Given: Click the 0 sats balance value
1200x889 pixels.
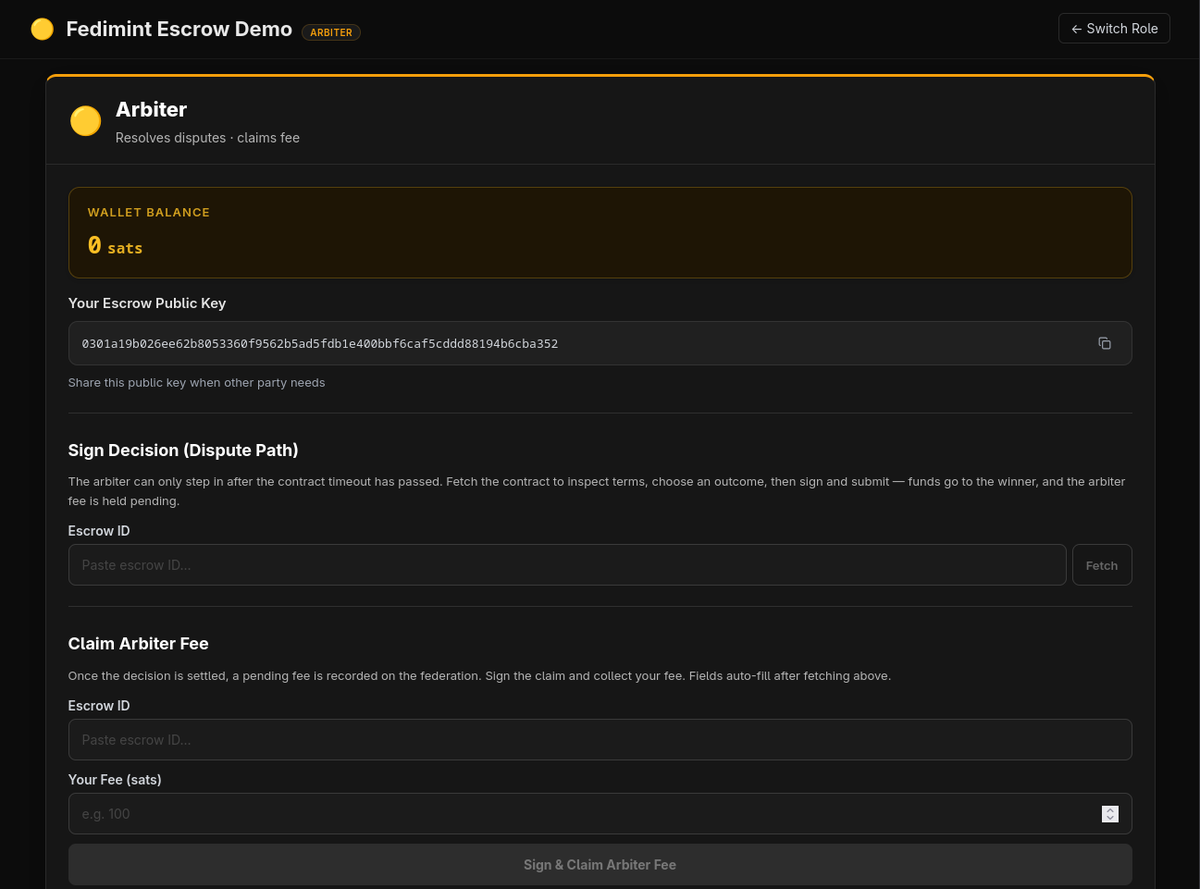Looking at the screenshot, I should click(115, 245).
